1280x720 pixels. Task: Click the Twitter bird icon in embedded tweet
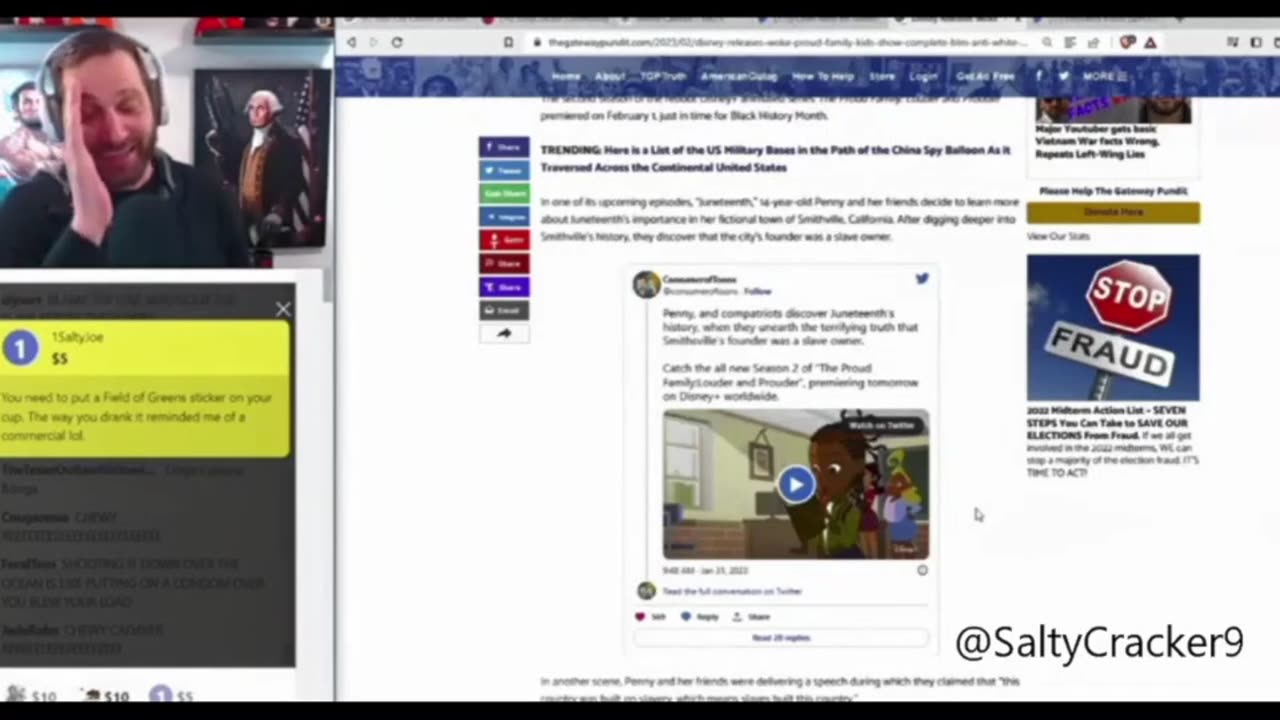(921, 279)
